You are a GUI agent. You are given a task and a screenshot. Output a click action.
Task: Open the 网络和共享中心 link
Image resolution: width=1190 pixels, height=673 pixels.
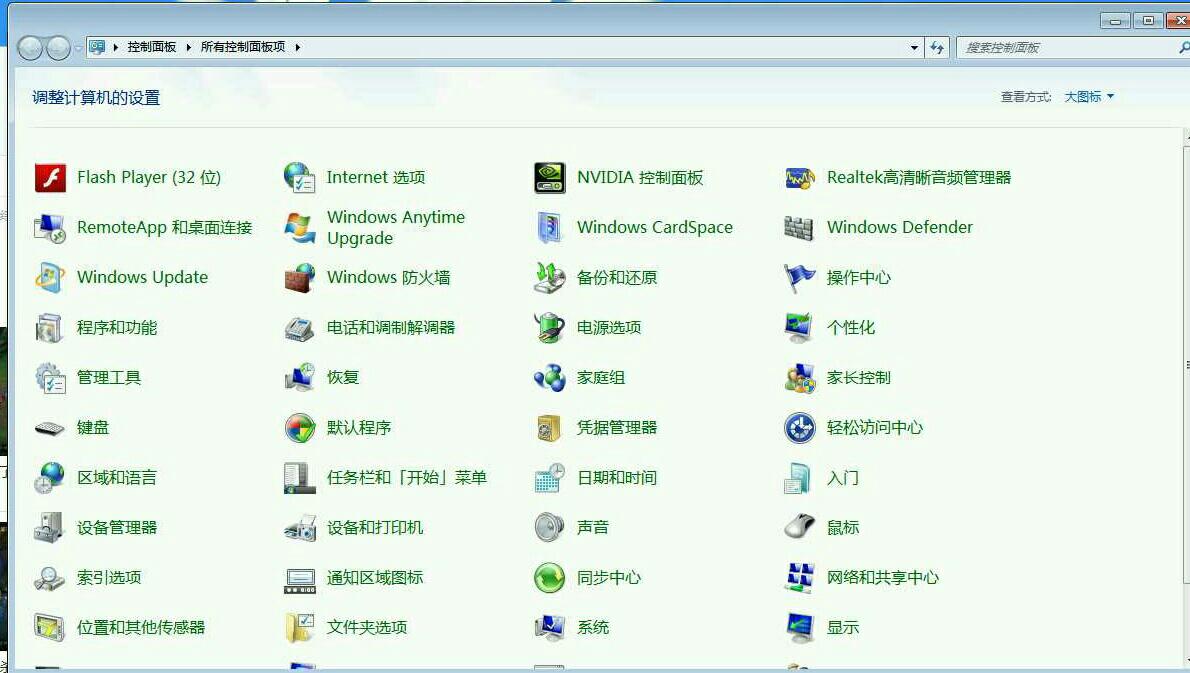pyautogui.click(x=882, y=578)
